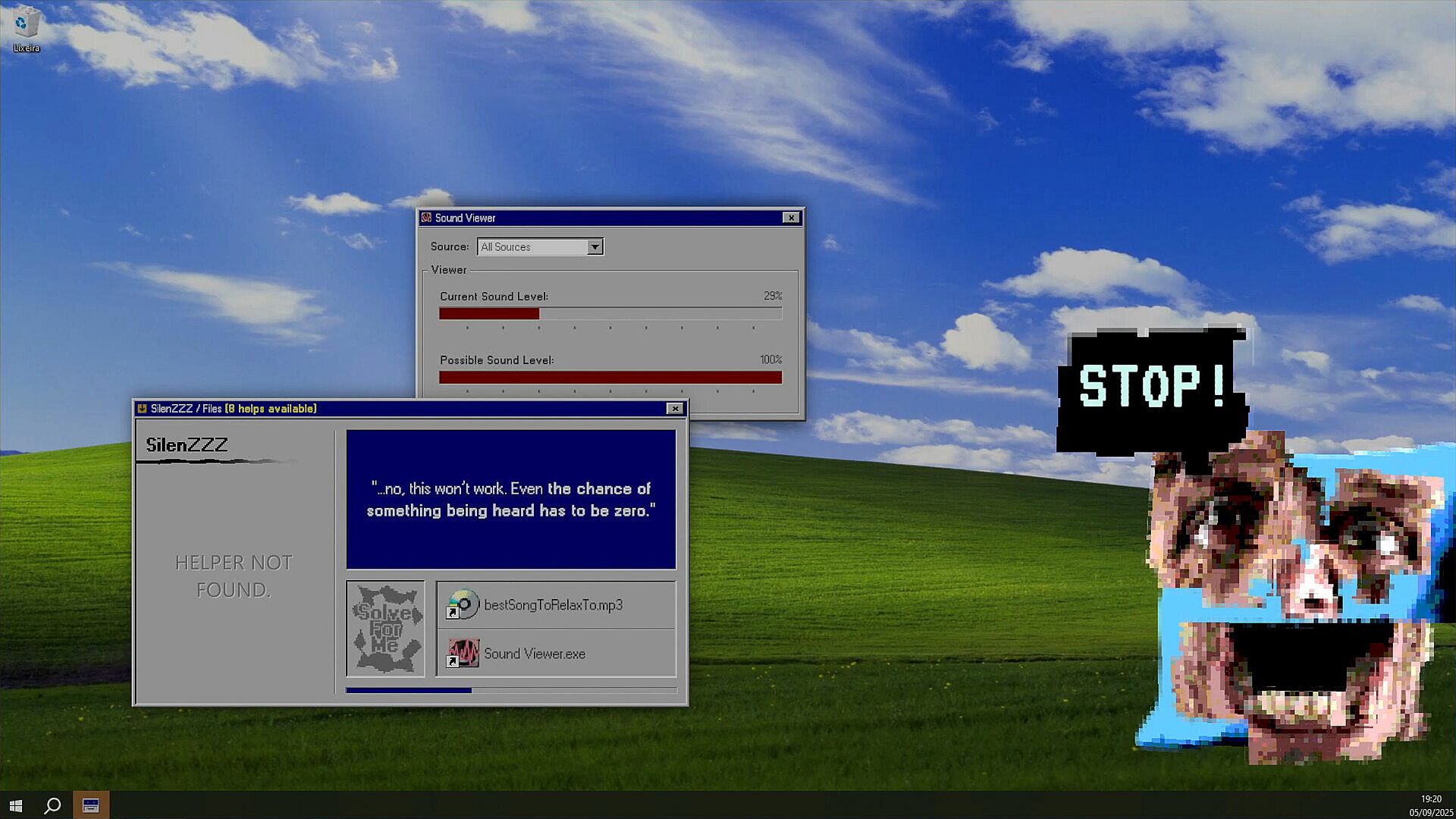Screen dimensions: 1456x819
Task: Click the Solve For Me button
Action: click(385, 629)
